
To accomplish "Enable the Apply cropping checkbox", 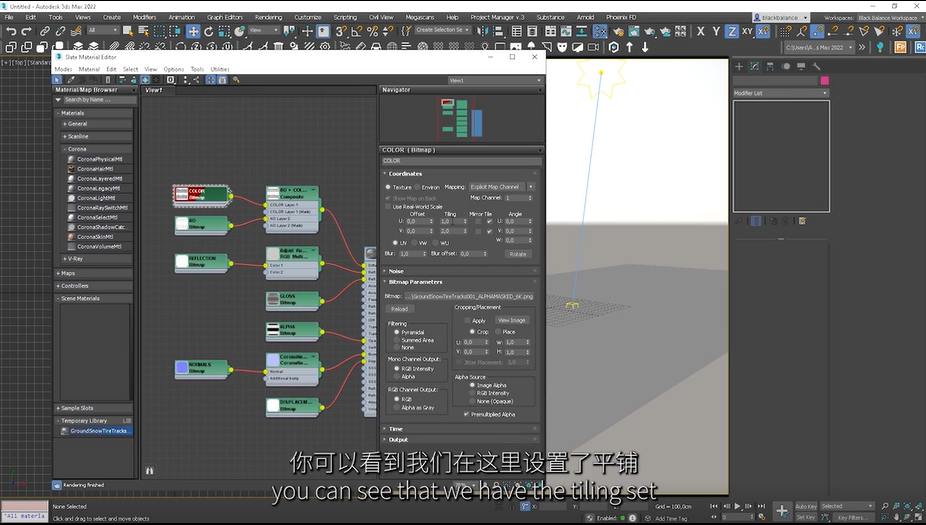I will (467, 321).
